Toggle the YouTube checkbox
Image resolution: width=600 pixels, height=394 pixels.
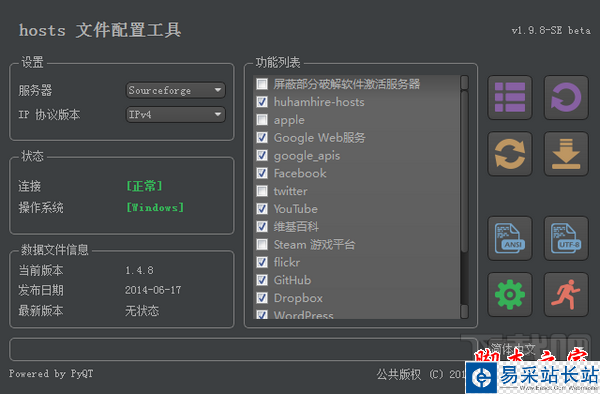(x=262, y=209)
